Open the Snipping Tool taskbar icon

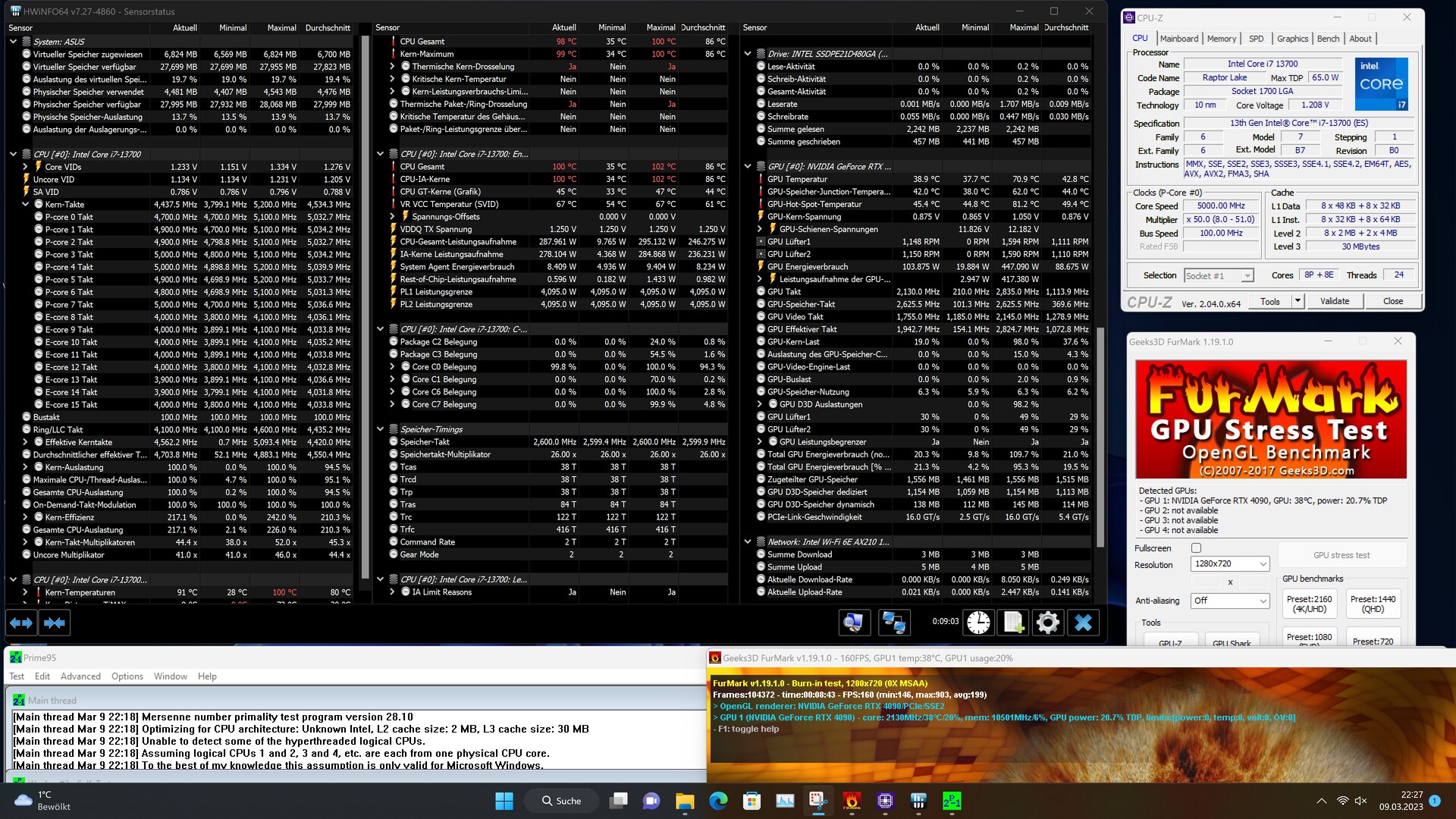pyautogui.click(x=818, y=801)
